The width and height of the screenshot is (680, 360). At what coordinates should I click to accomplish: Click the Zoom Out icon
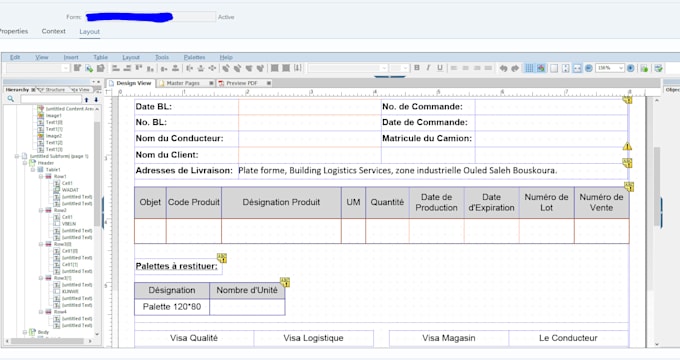pos(588,68)
